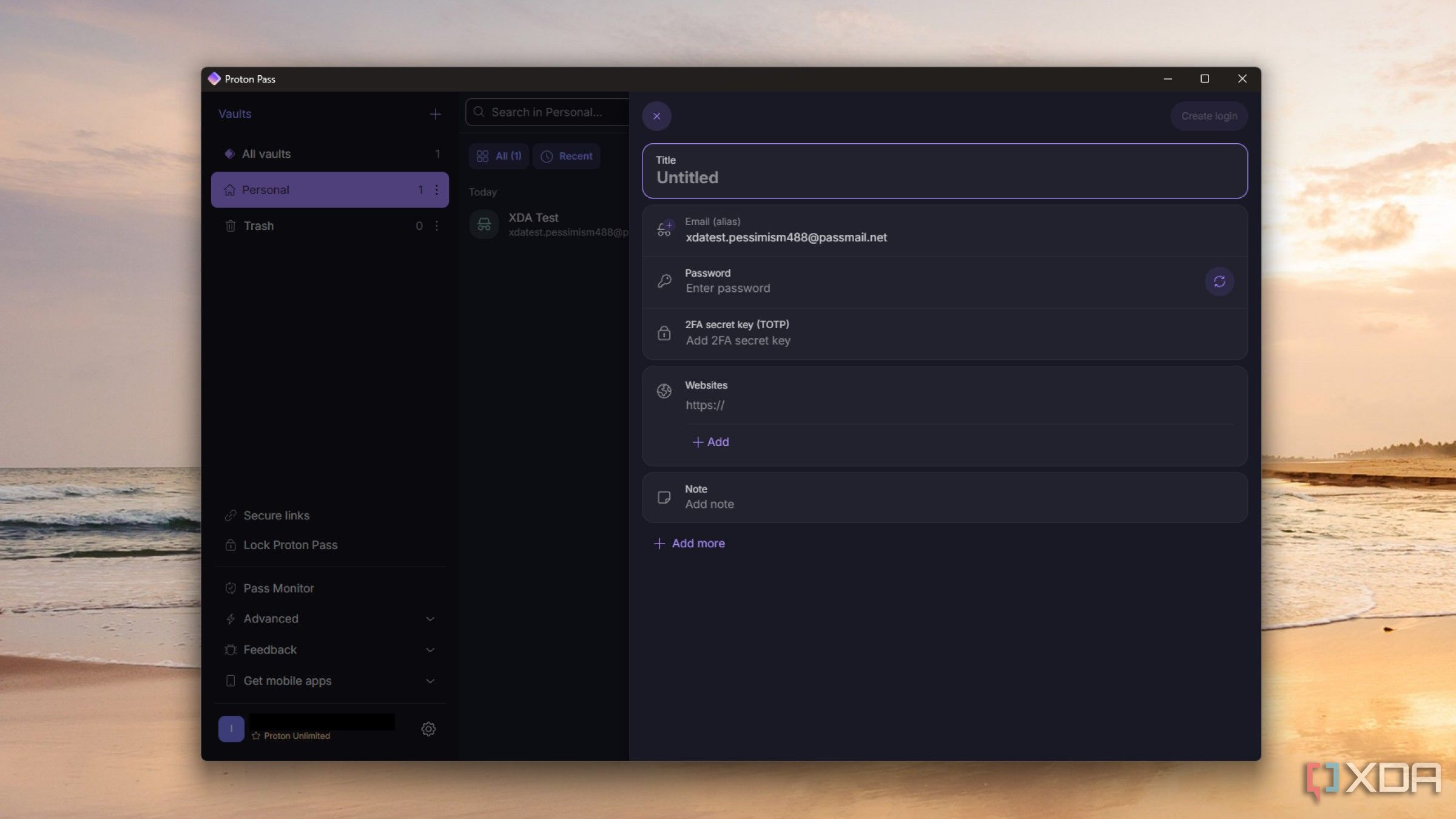The width and height of the screenshot is (1456, 819).
Task: Edit the Title field
Action: click(x=945, y=171)
